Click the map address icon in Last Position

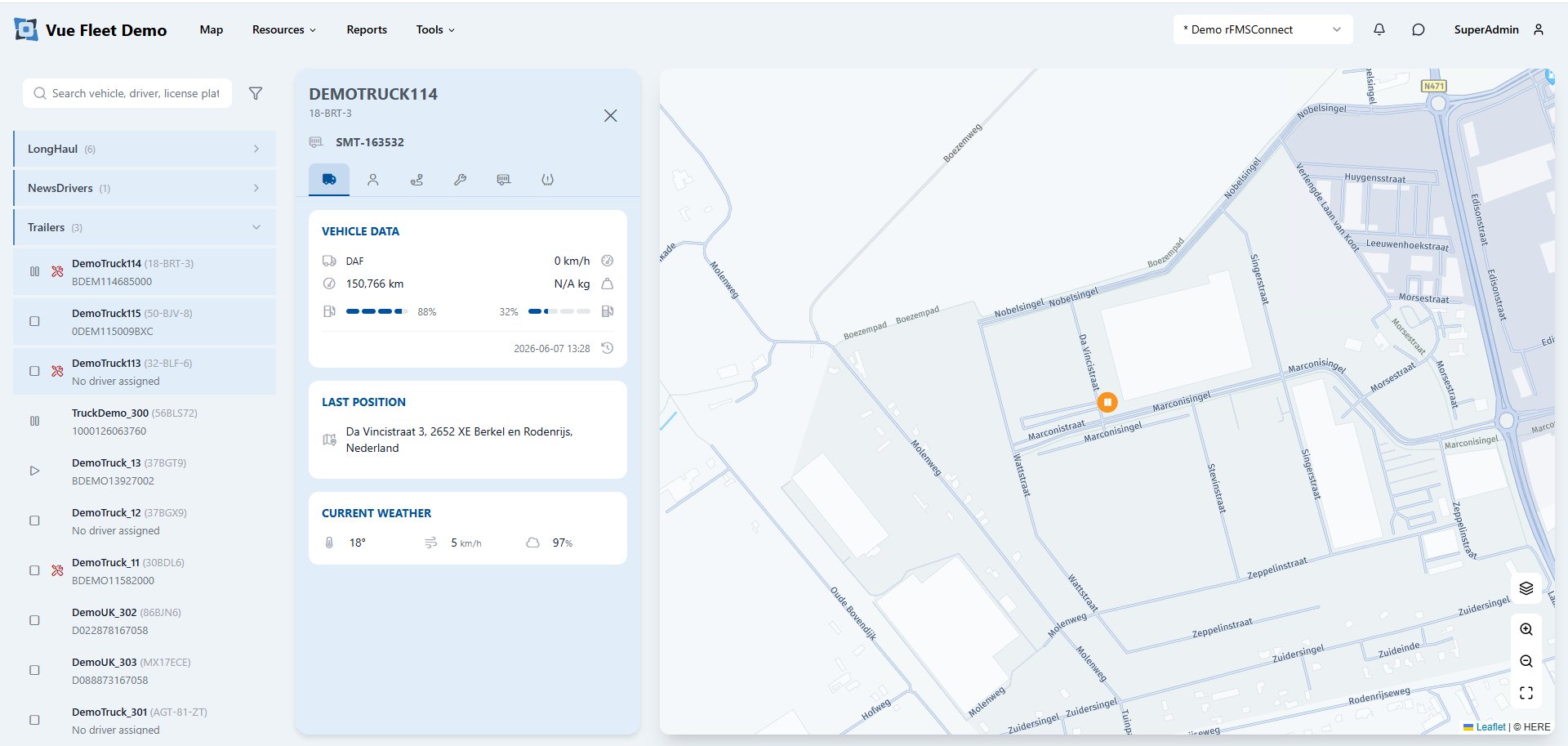click(x=329, y=440)
